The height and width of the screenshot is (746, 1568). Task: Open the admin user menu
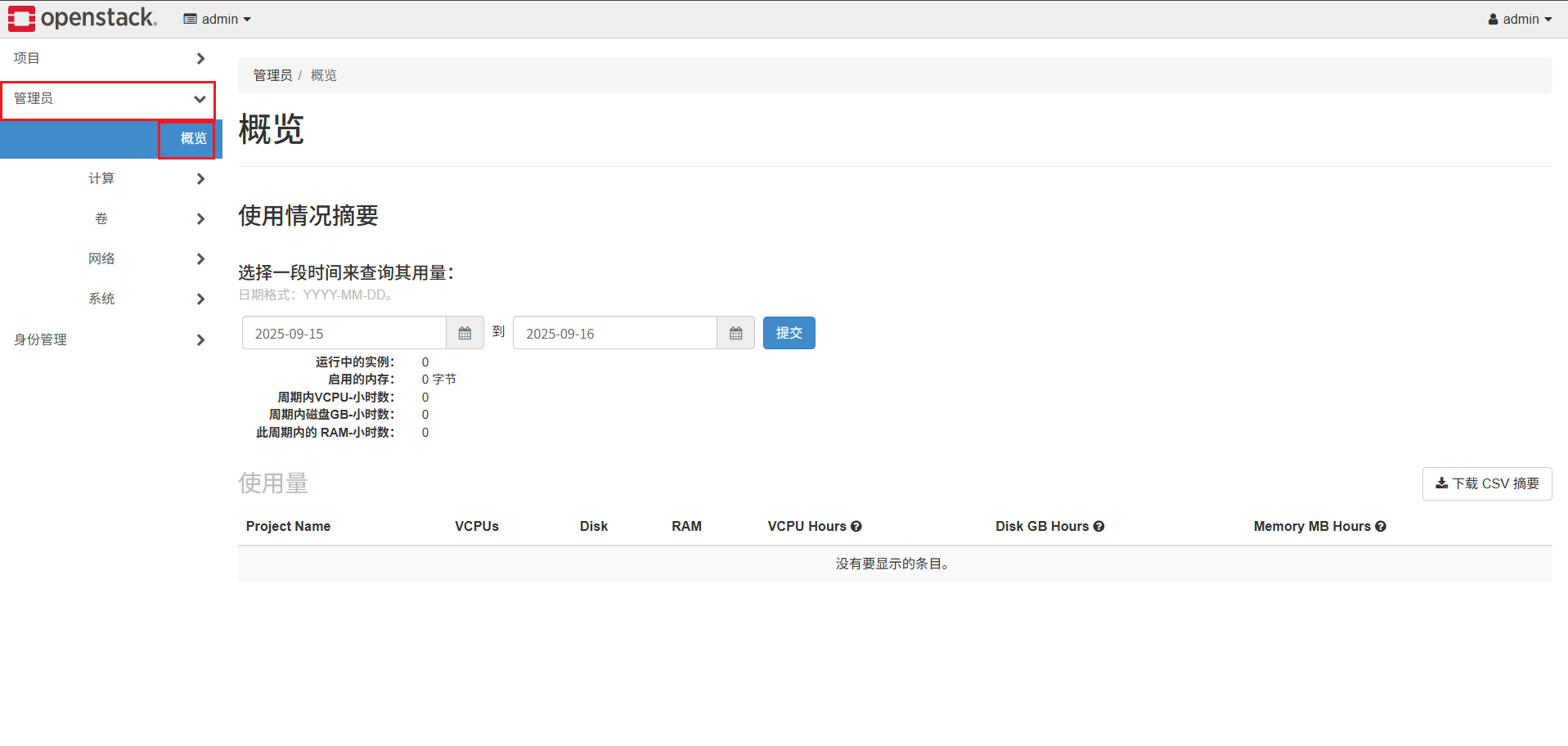pyautogui.click(x=1520, y=19)
